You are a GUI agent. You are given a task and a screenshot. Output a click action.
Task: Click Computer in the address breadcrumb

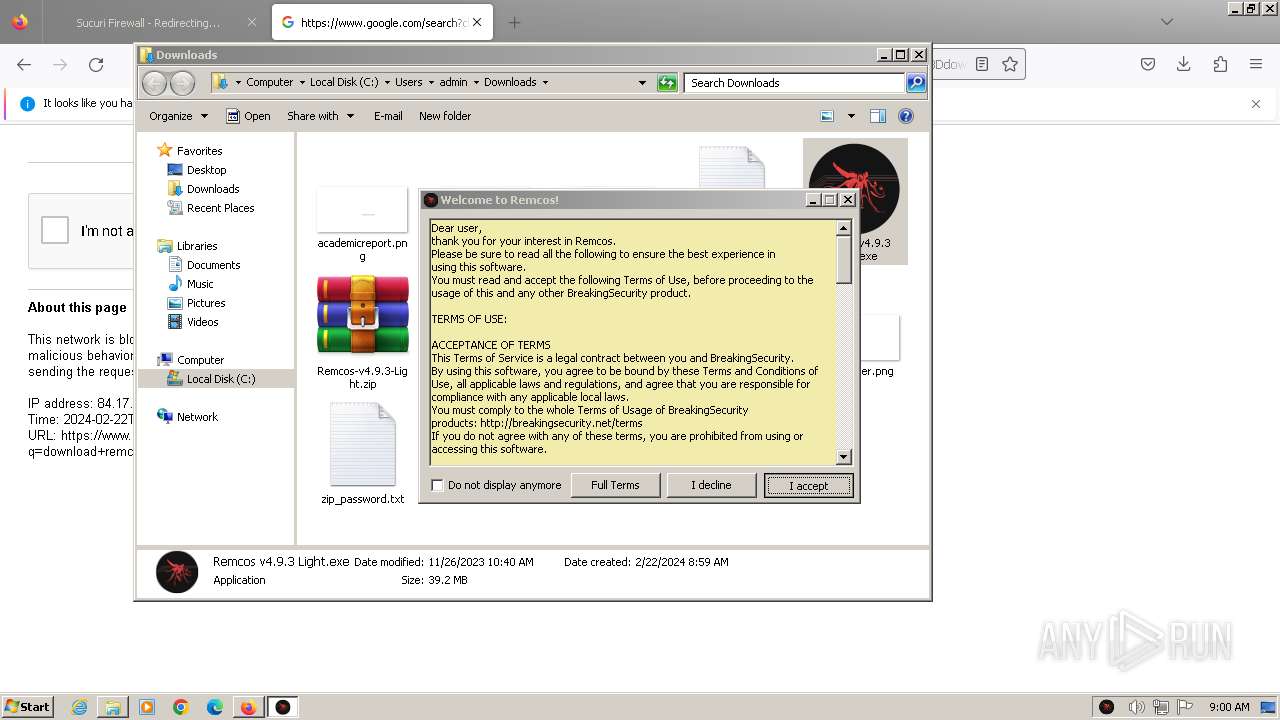269,82
